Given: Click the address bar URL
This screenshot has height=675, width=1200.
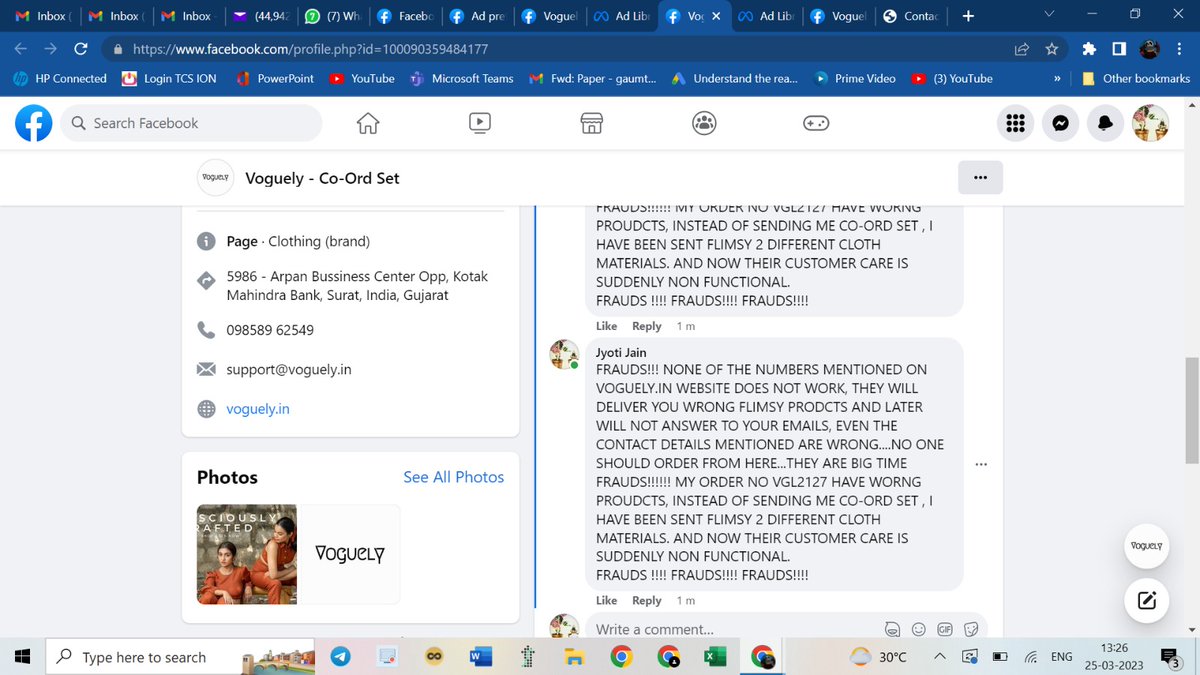Looking at the screenshot, I should tap(311, 48).
